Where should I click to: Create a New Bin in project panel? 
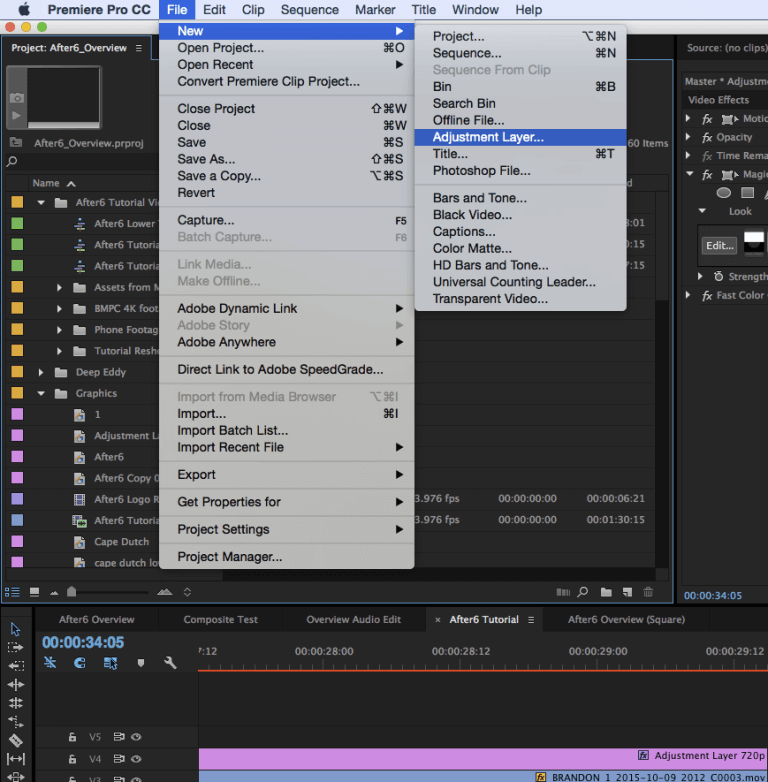point(606,592)
